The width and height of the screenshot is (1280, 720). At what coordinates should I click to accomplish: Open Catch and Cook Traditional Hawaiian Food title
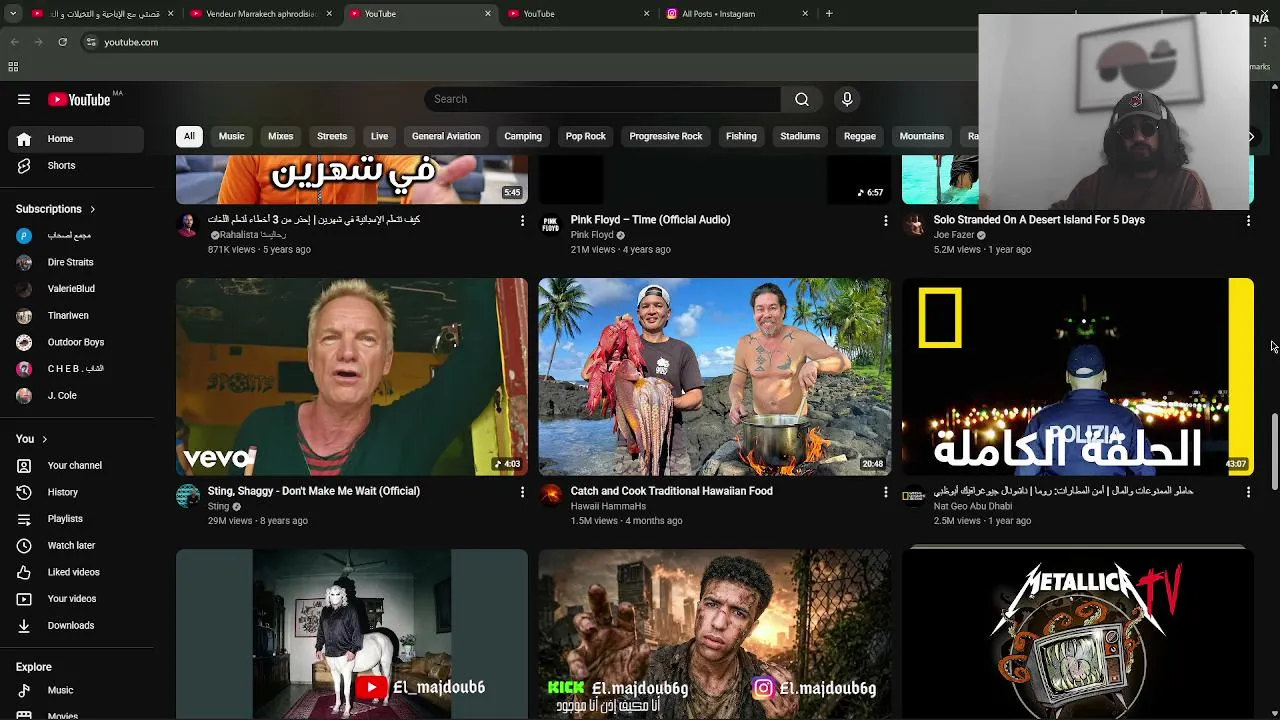671,491
